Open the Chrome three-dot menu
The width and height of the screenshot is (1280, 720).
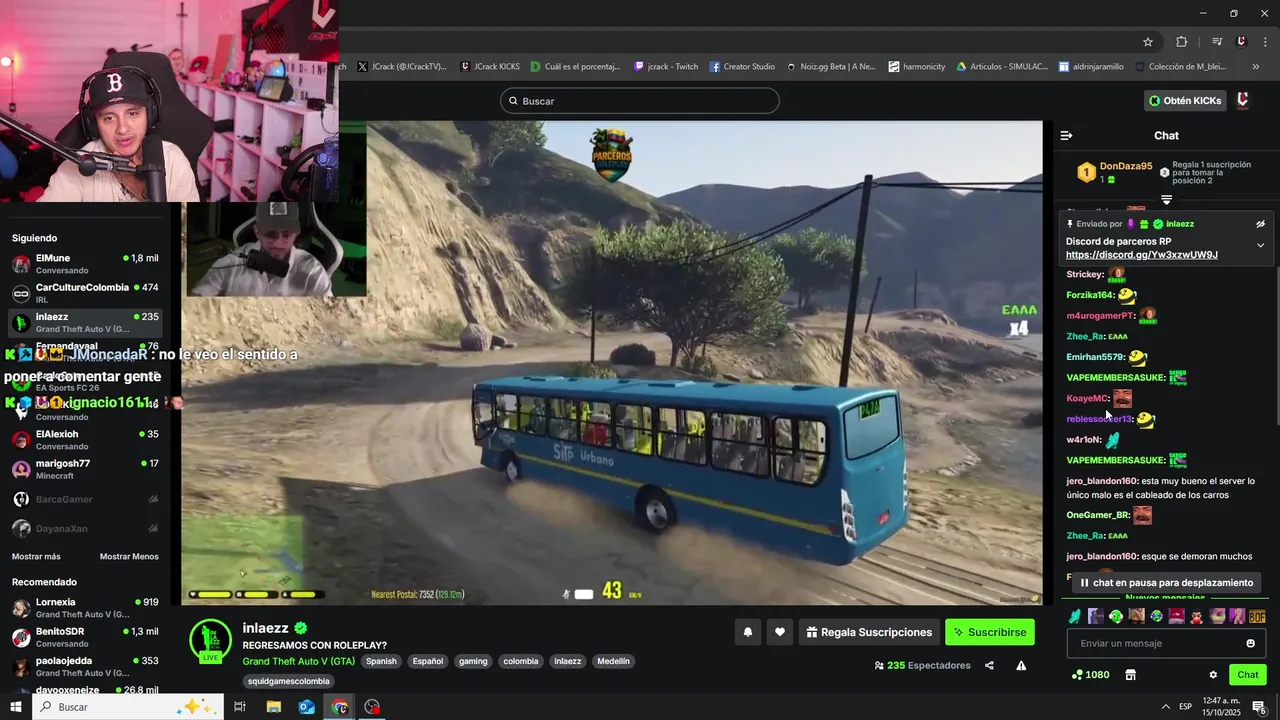(x=1264, y=42)
